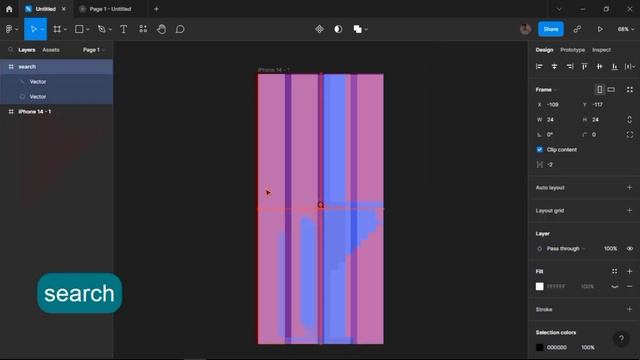
Task: Click the white fill color swatch
Action: 540,287
